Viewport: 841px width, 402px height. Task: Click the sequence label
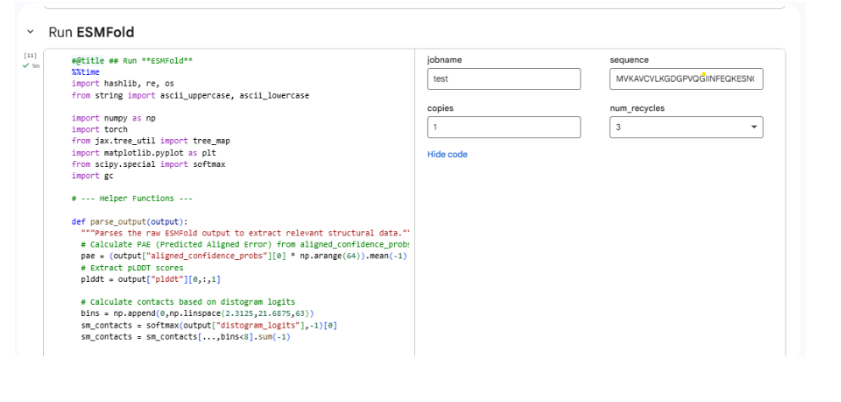pos(629,60)
